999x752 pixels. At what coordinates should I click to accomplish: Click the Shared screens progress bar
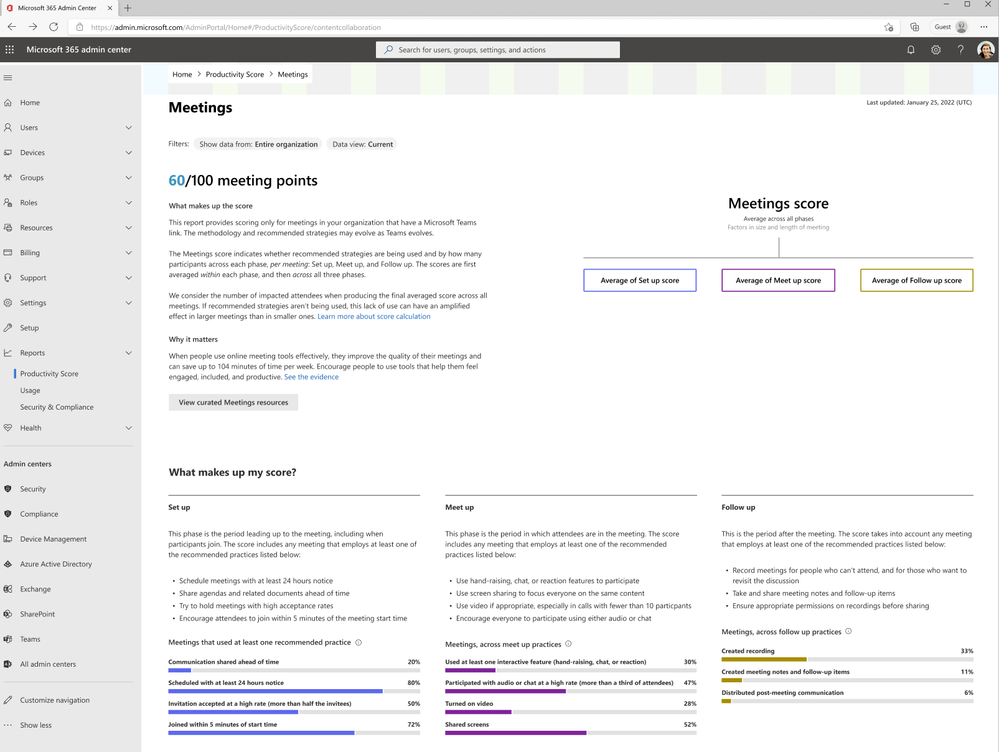[570, 733]
